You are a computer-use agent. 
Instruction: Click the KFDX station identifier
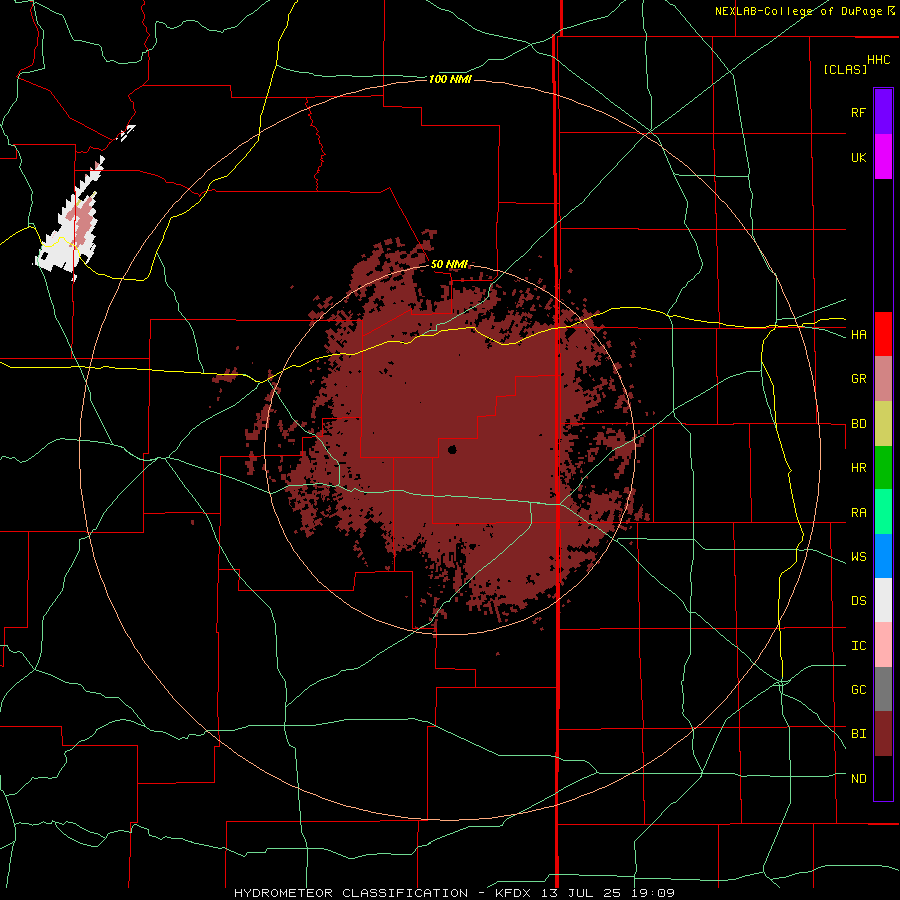coord(514,893)
